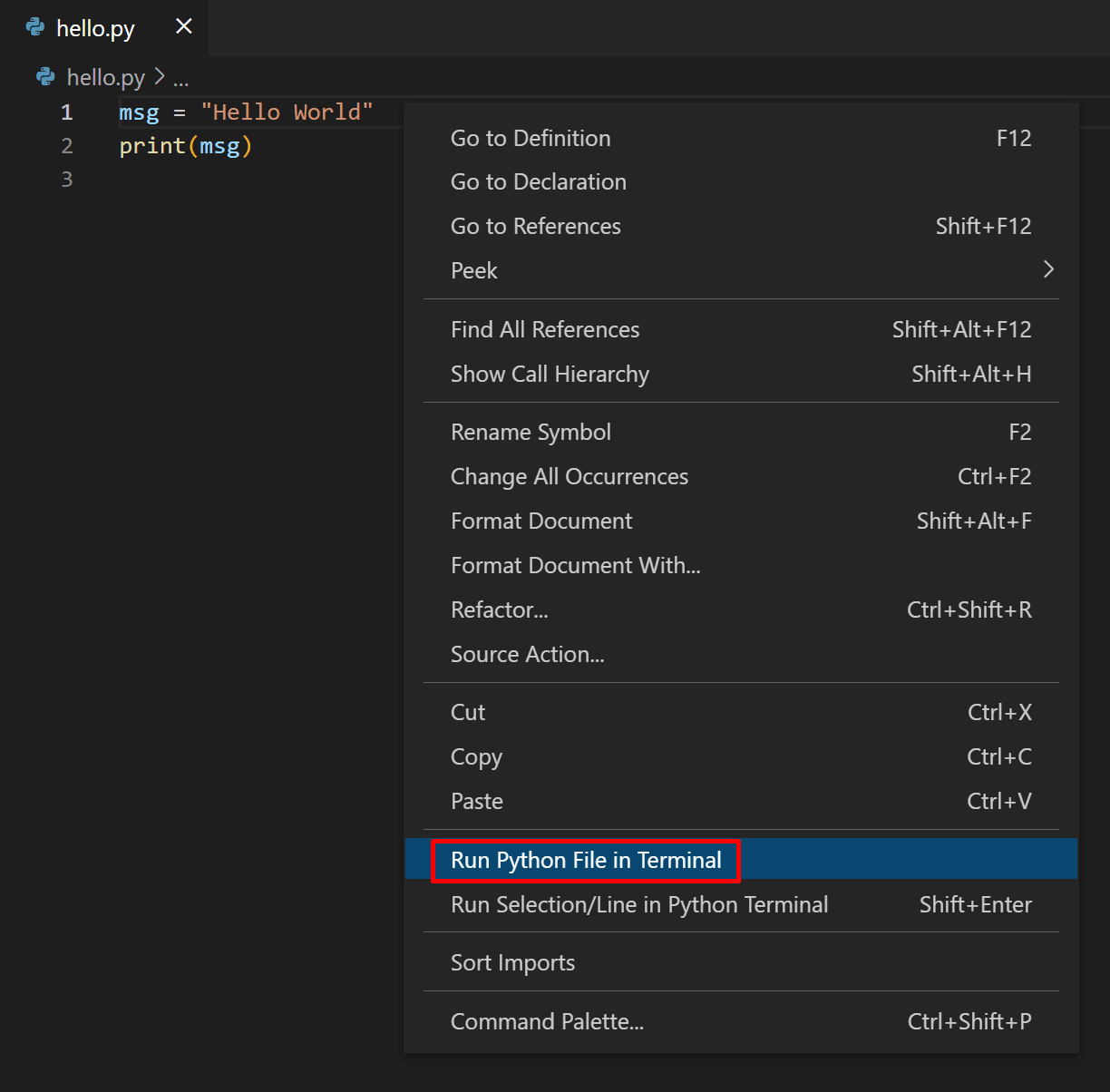Close the hello.py editor tab
The height and width of the screenshot is (1092, 1110).
point(184,26)
